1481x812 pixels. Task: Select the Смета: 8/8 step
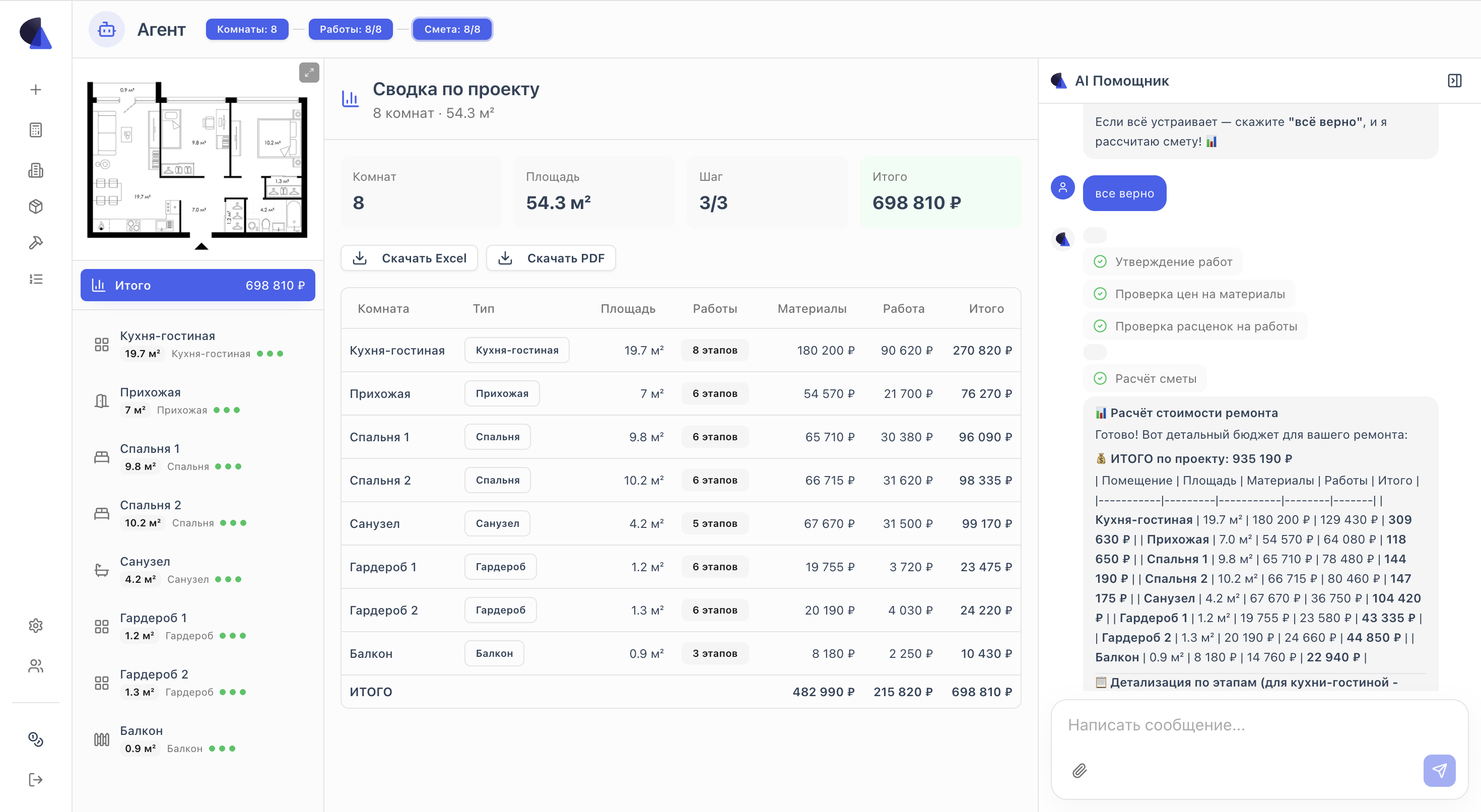click(452, 29)
